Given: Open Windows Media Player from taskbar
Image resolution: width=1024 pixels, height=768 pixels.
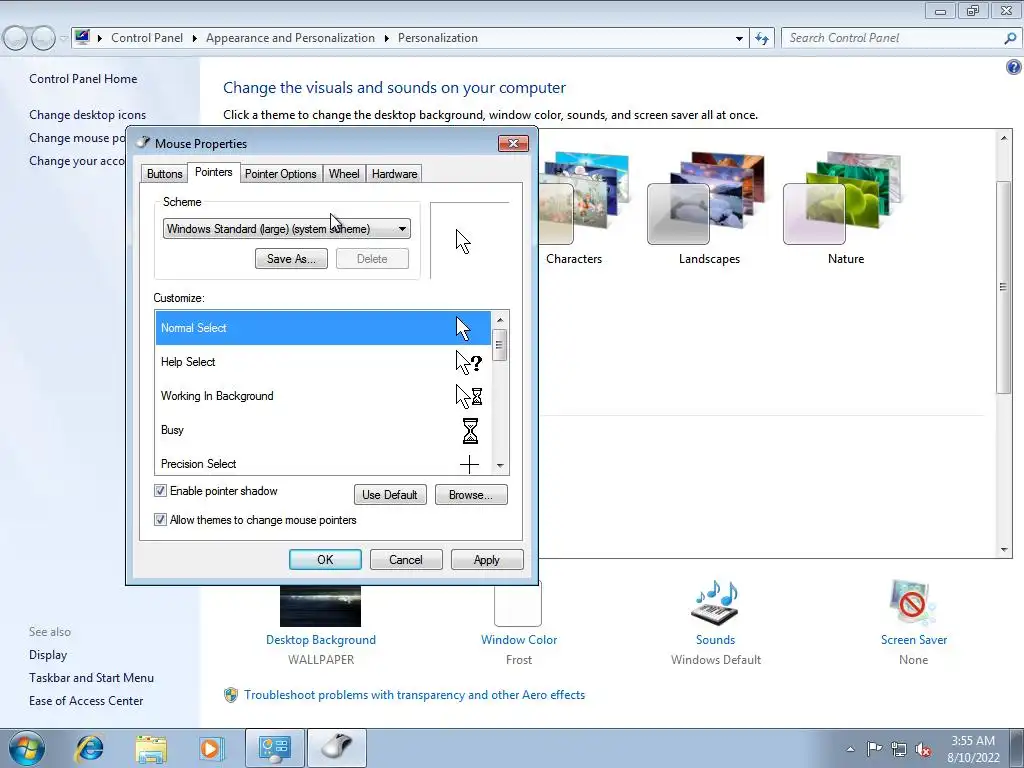Looking at the screenshot, I should (x=211, y=748).
